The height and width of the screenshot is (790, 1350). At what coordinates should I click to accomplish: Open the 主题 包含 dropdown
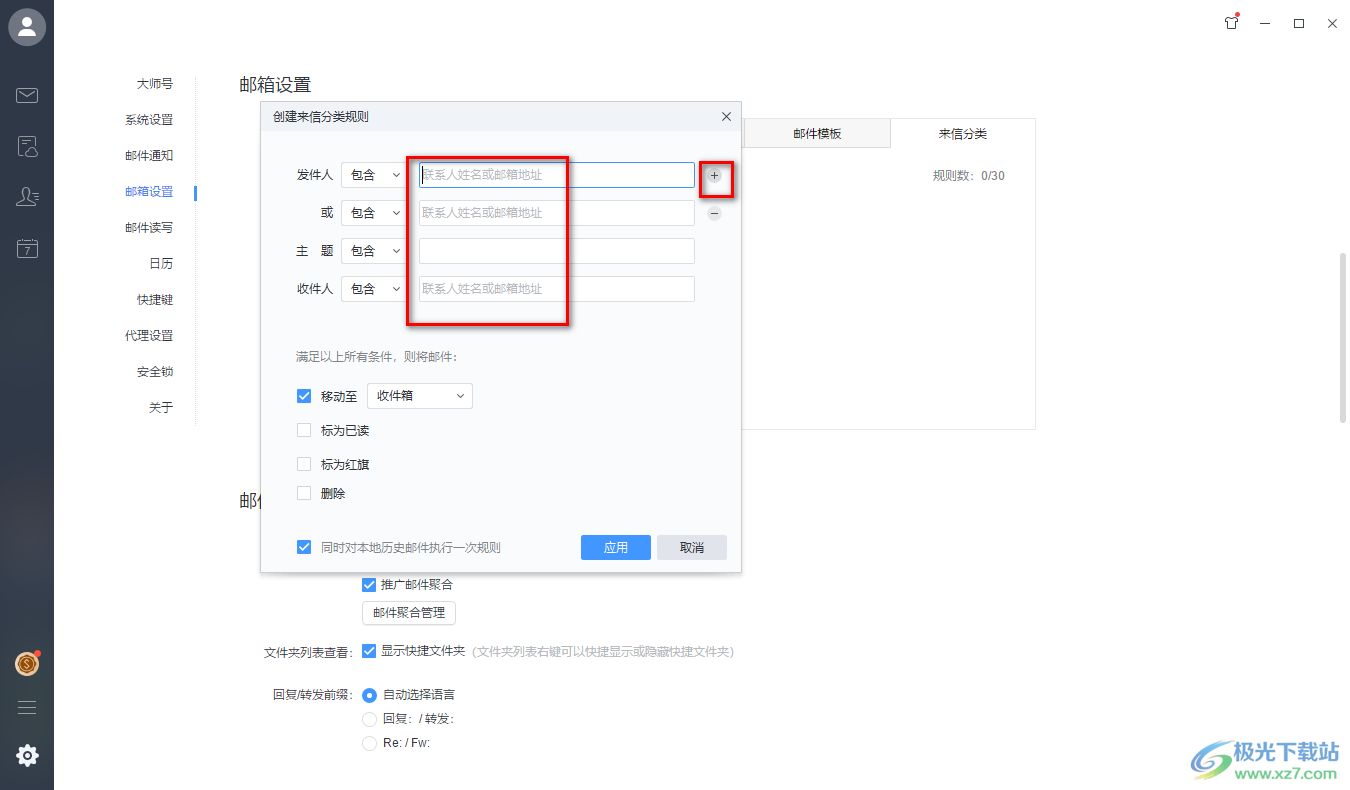(375, 251)
